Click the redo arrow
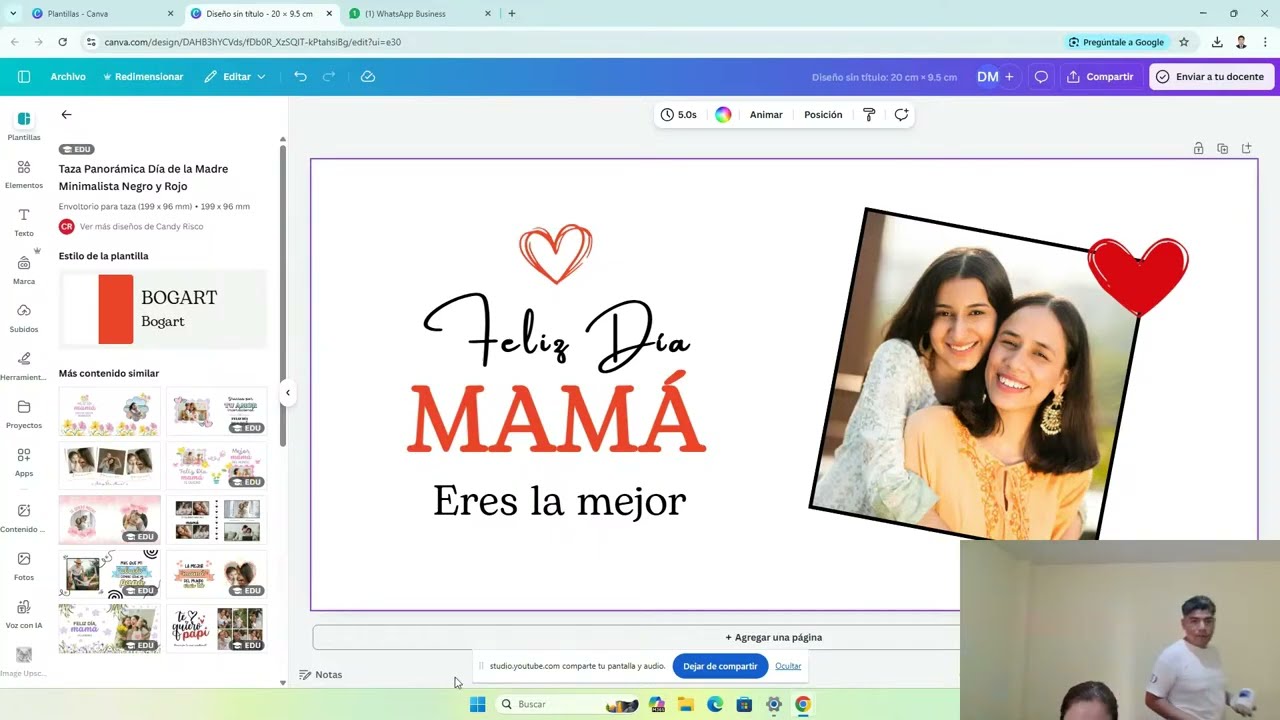The image size is (1280, 720). (x=329, y=77)
